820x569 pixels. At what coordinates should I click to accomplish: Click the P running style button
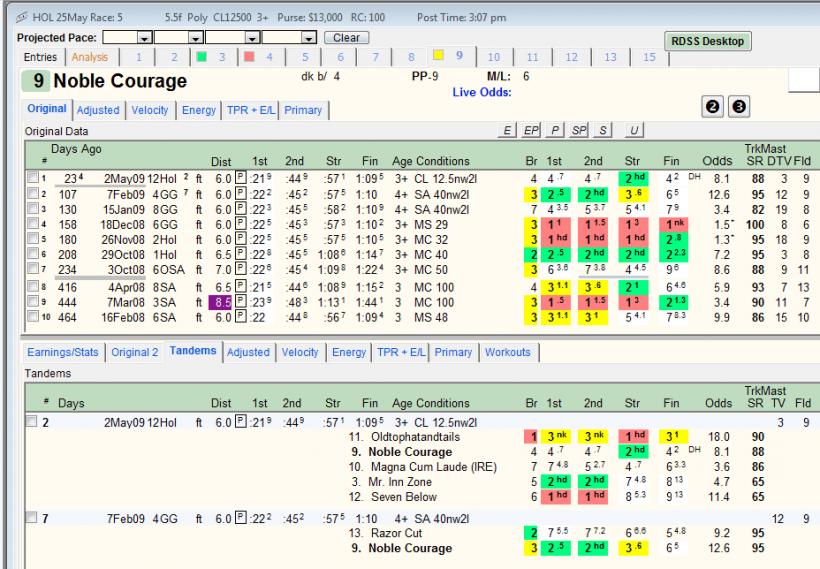coord(555,130)
